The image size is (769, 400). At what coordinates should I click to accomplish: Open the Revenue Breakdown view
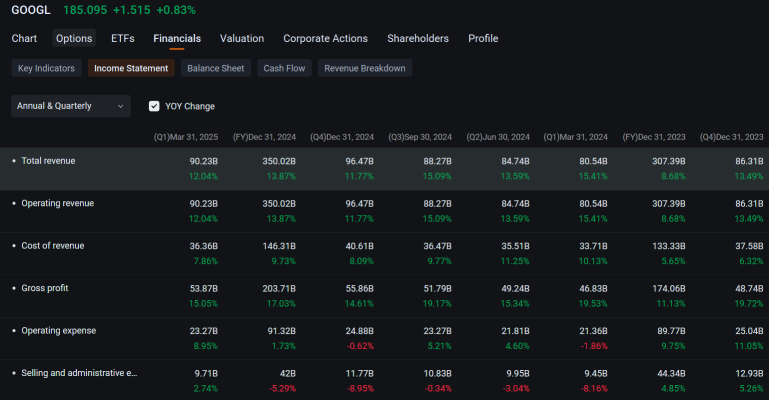pos(364,68)
